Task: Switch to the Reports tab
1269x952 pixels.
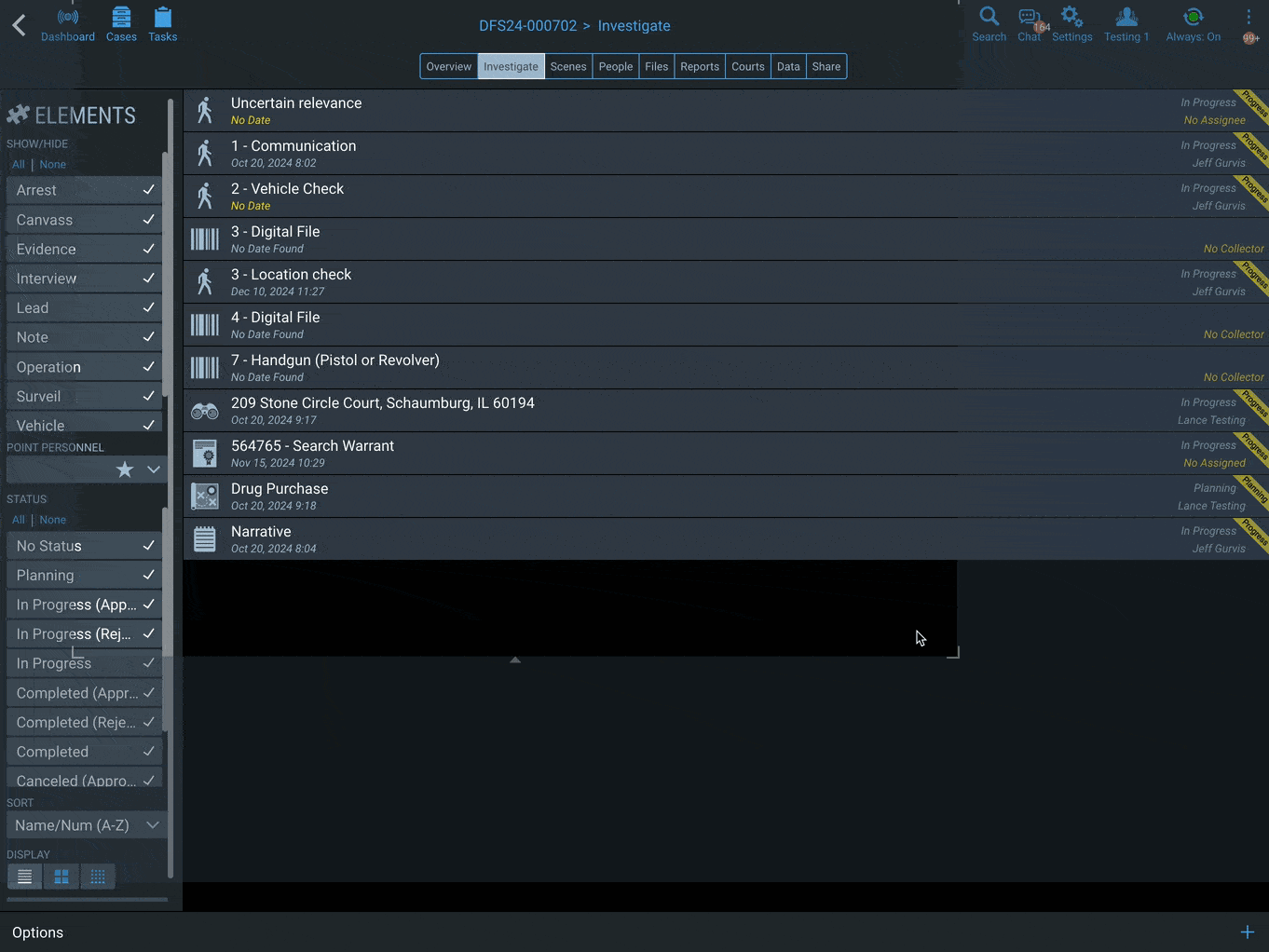Action: tap(700, 66)
